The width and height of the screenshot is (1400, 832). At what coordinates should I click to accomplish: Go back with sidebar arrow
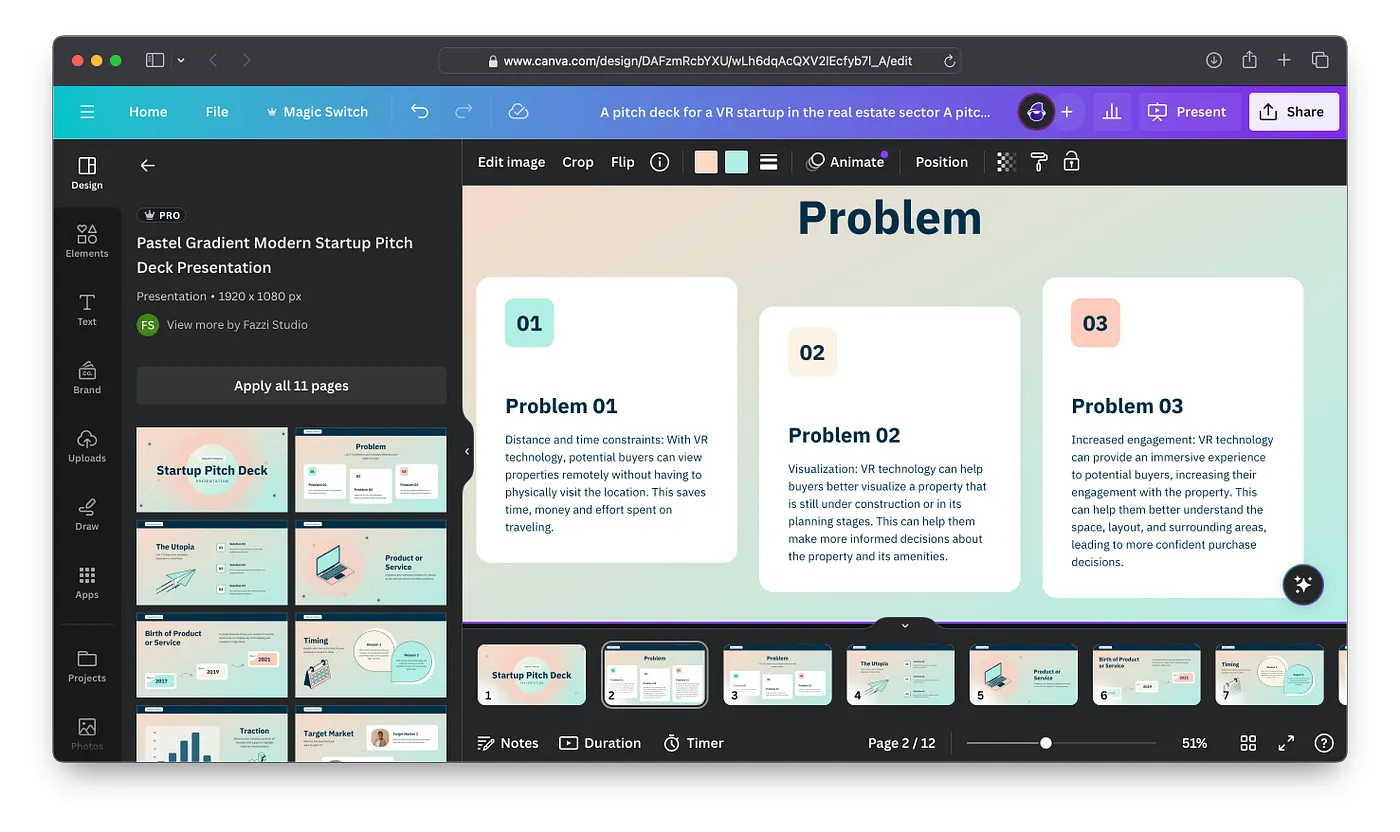[x=148, y=166]
